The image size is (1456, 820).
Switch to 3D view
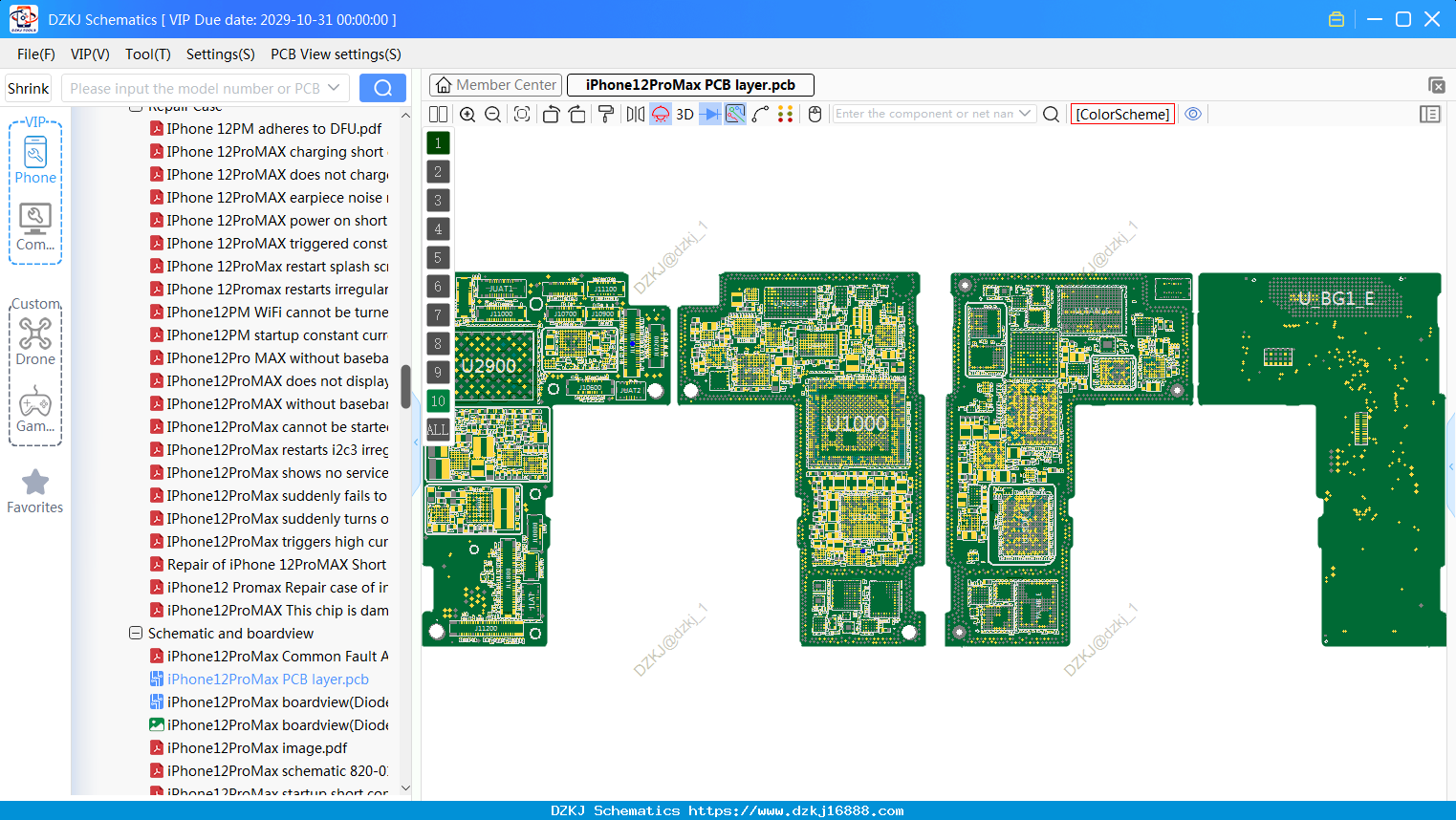click(x=685, y=114)
